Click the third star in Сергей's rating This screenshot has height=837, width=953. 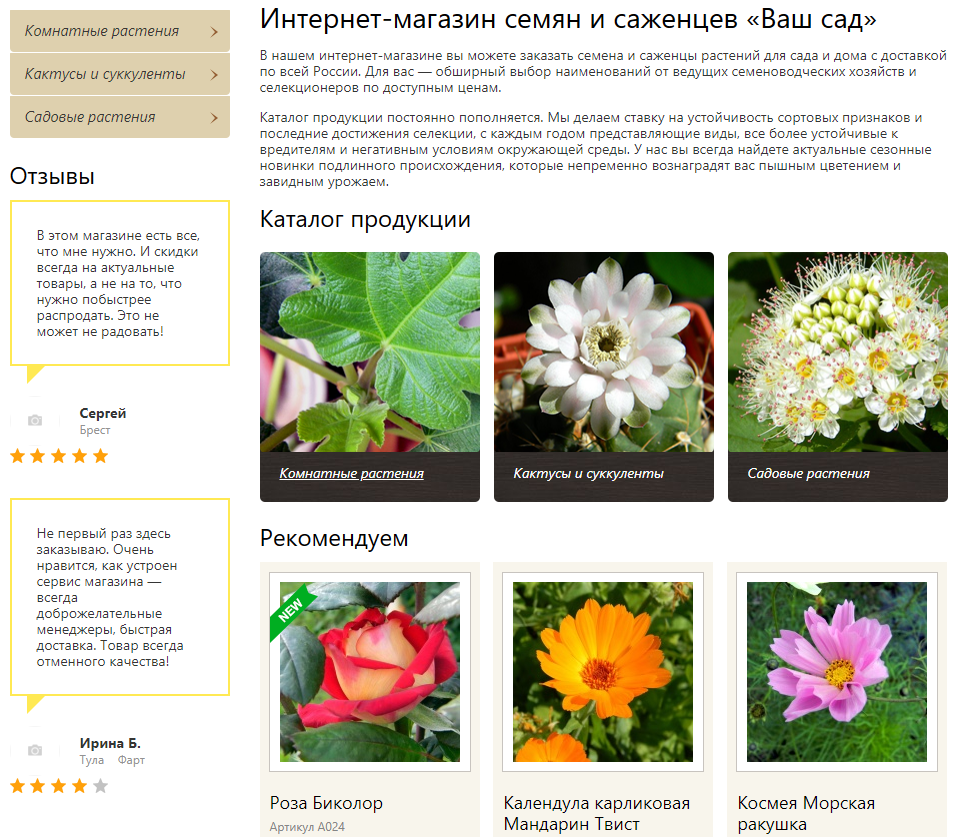[59, 456]
